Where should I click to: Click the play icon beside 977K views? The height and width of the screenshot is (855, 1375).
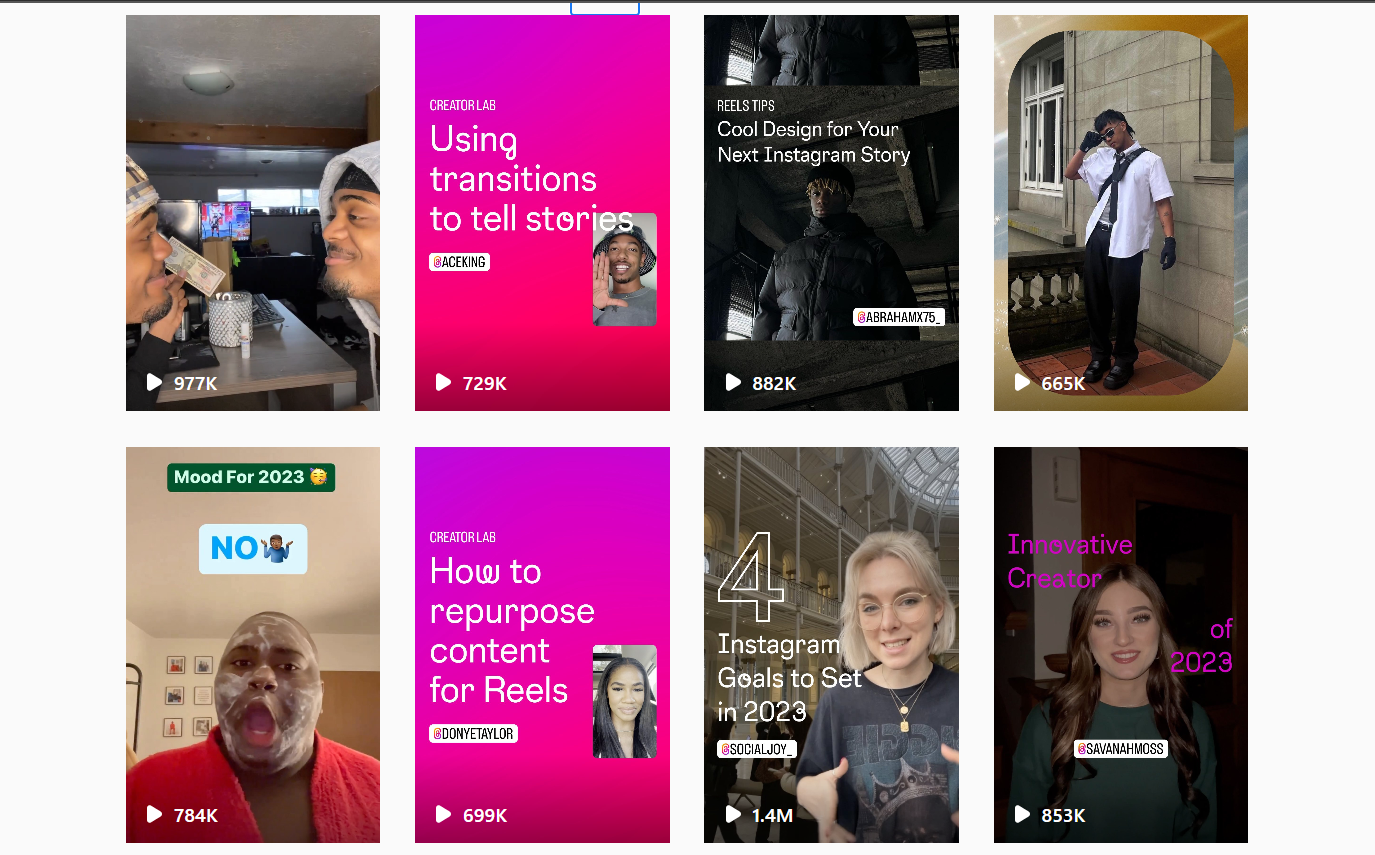[154, 382]
